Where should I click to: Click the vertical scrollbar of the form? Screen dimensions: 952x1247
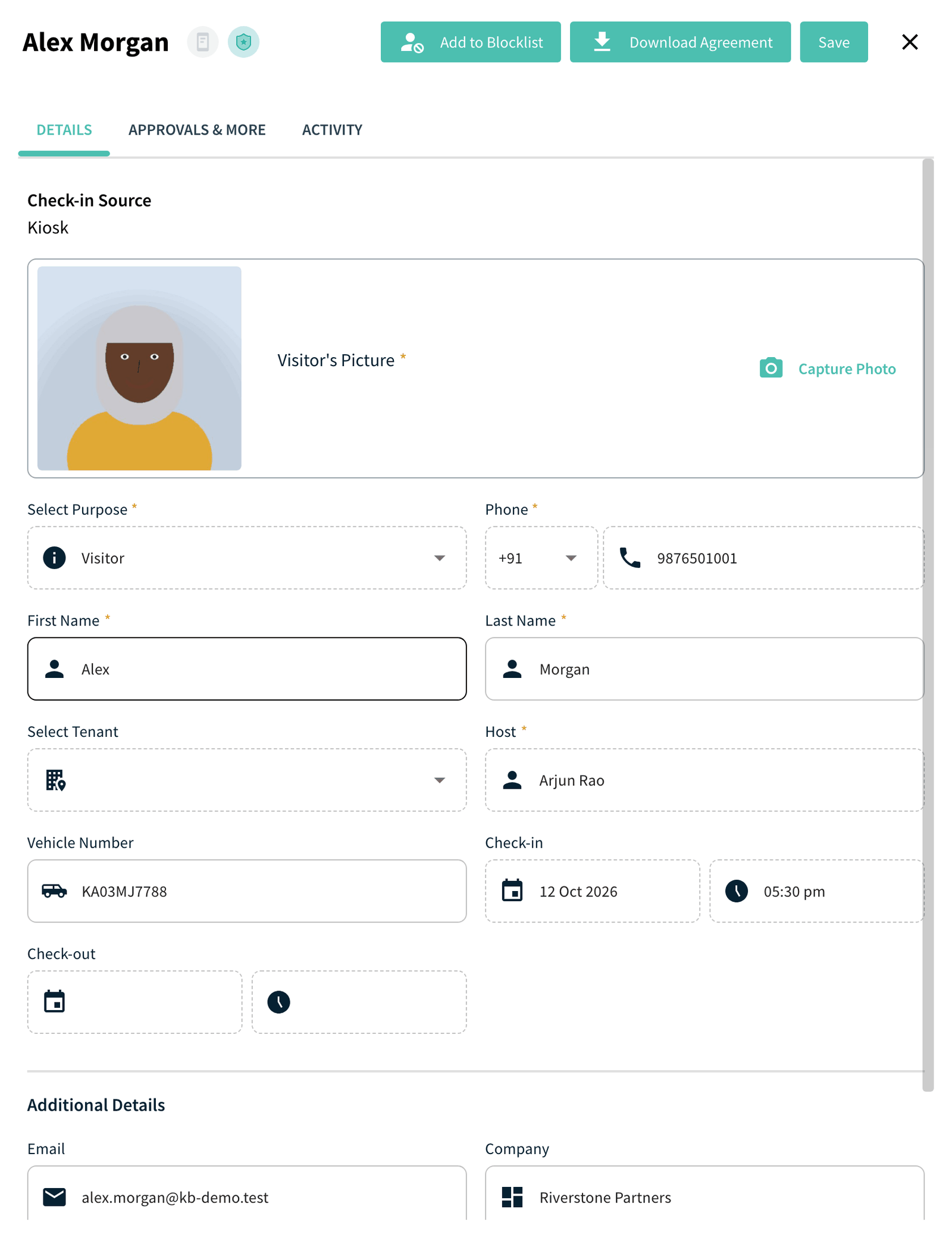928,625
